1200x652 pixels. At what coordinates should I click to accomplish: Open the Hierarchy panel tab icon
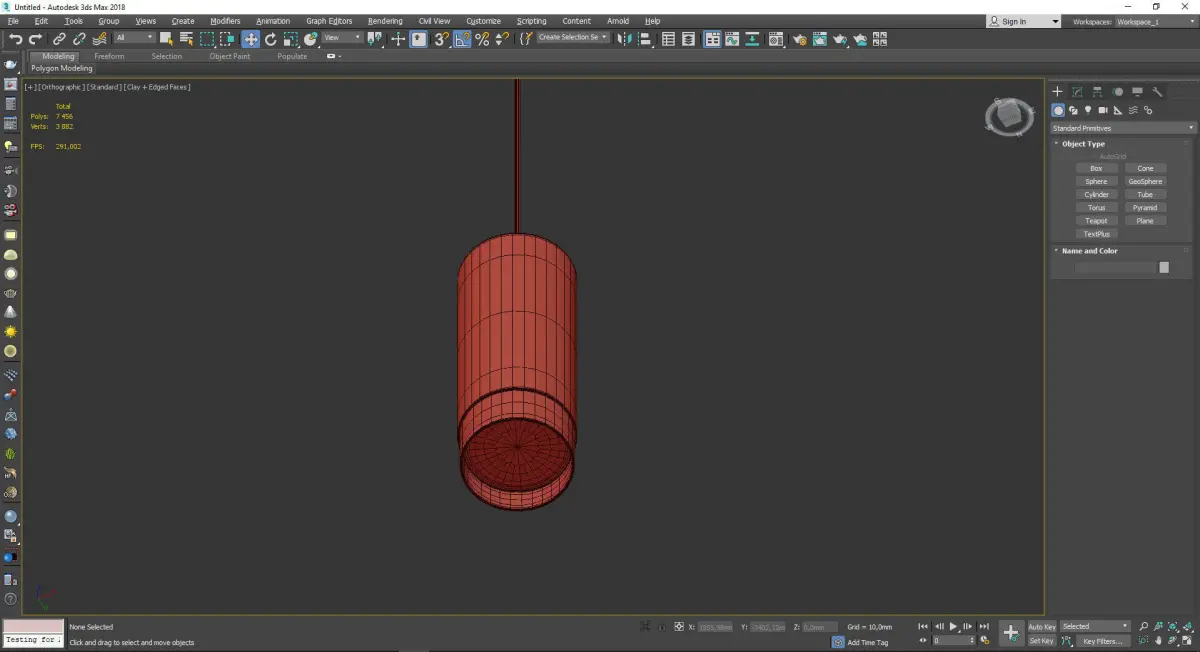pyautogui.click(x=1097, y=91)
